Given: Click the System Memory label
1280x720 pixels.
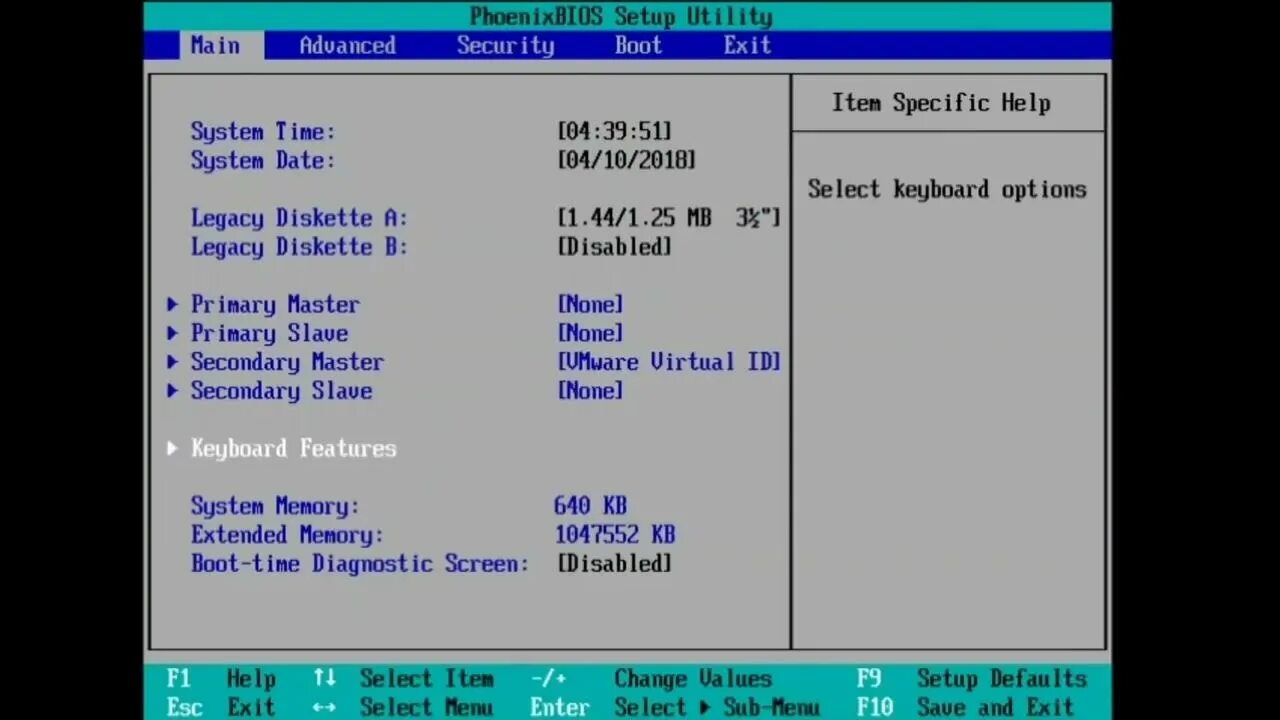Looking at the screenshot, I should pos(275,506).
